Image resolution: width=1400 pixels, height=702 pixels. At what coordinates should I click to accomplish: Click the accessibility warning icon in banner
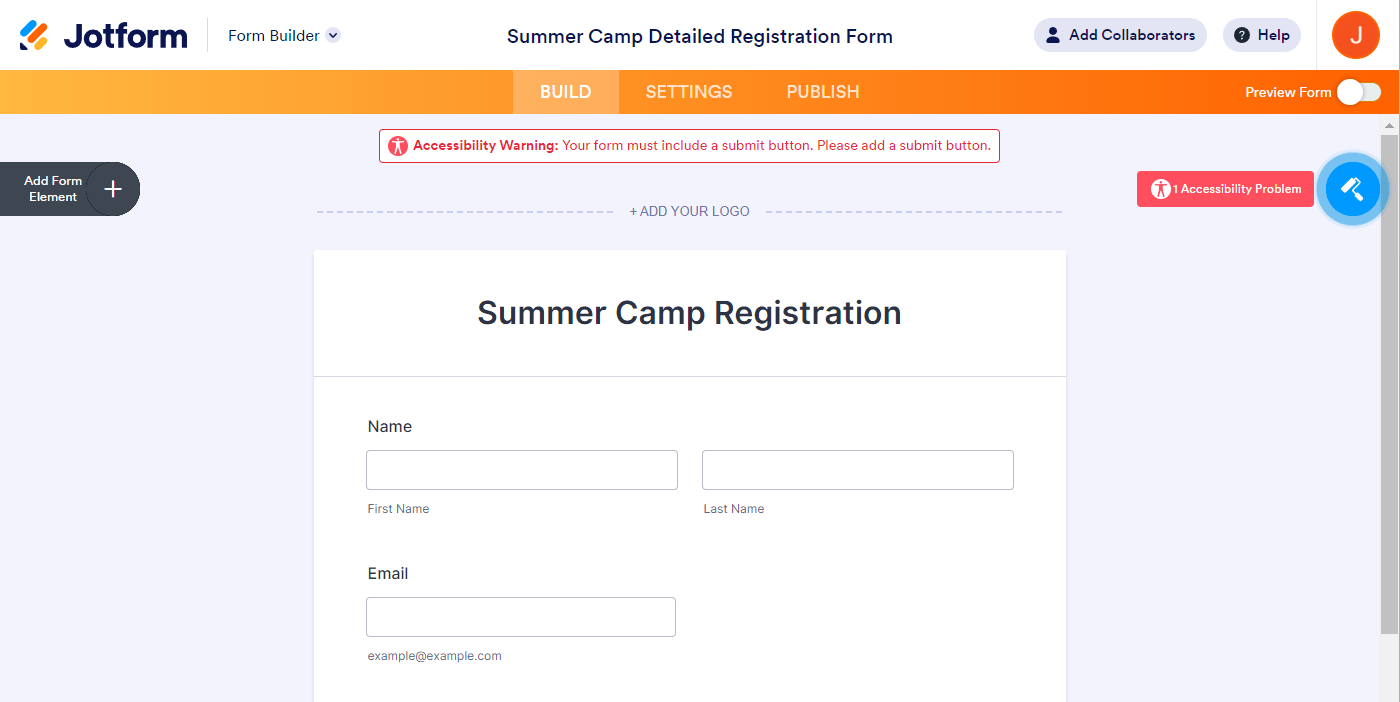coord(398,146)
